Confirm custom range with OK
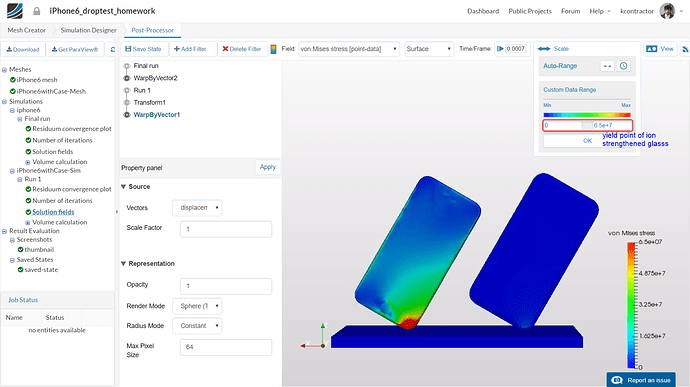The image size is (690, 387). tap(587, 141)
